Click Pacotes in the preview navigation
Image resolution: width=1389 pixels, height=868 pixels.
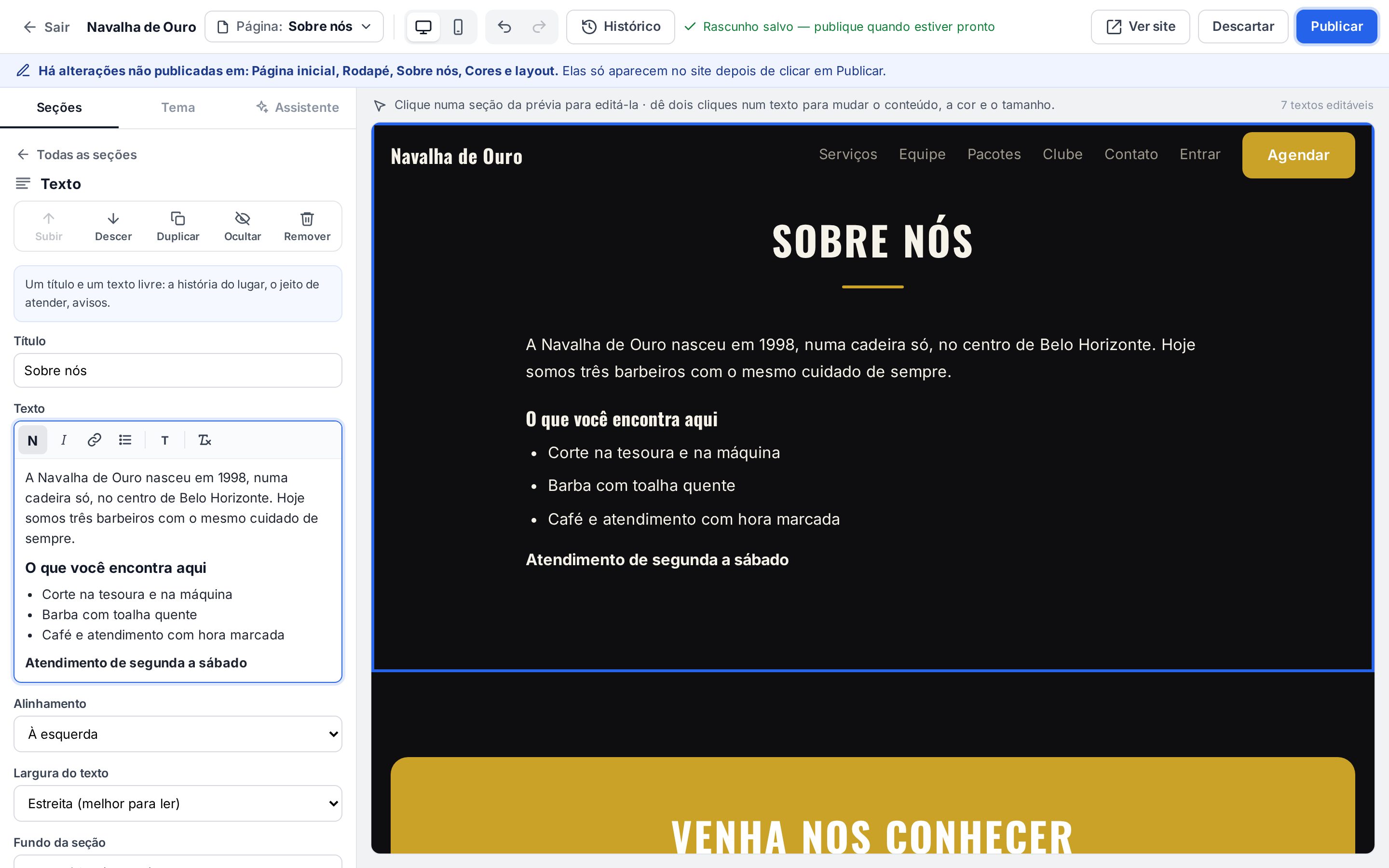(x=994, y=154)
